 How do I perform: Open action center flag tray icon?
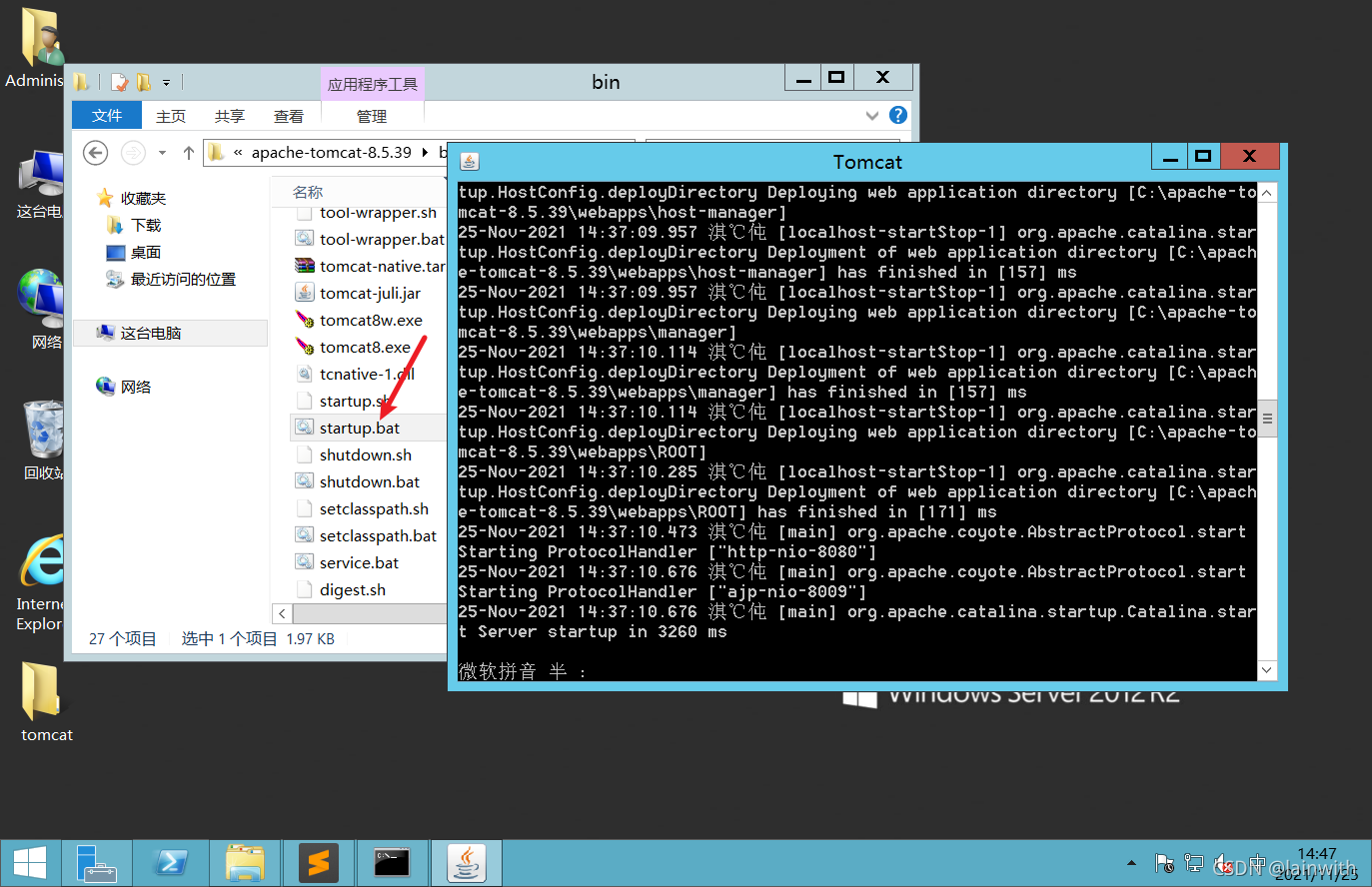1164,863
